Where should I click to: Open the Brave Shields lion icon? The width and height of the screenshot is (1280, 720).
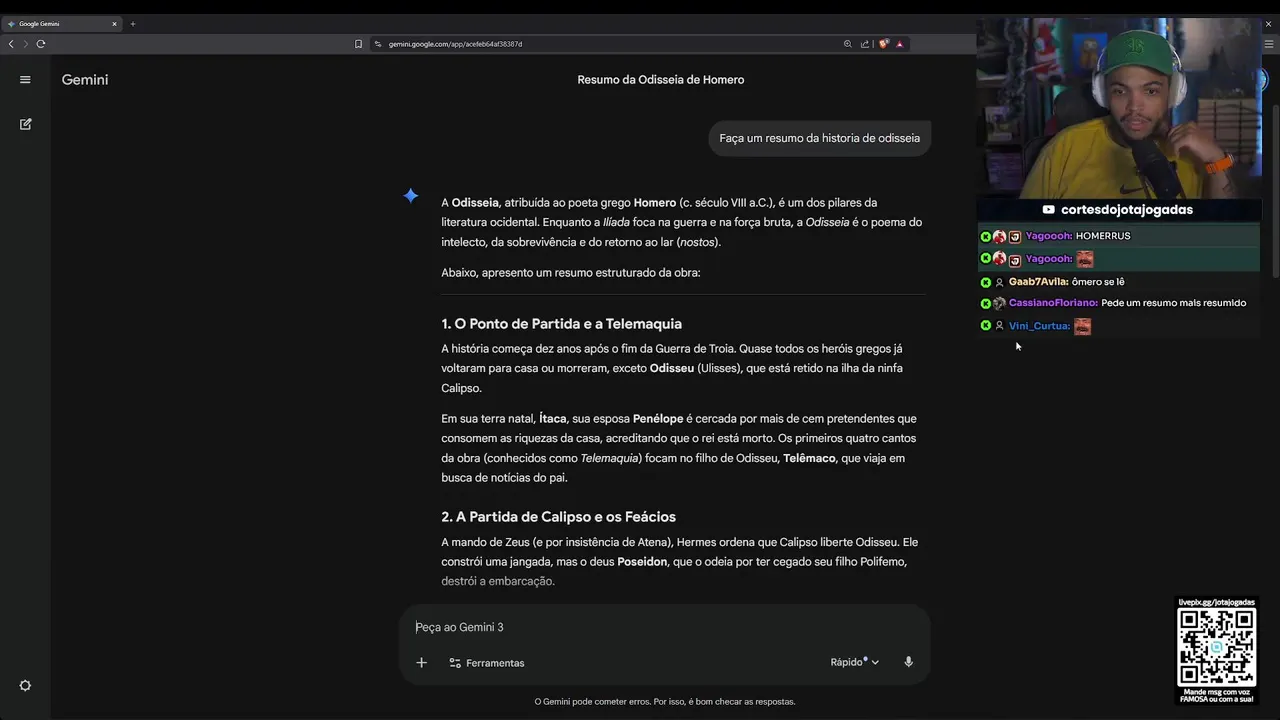(x=884, y=44)
